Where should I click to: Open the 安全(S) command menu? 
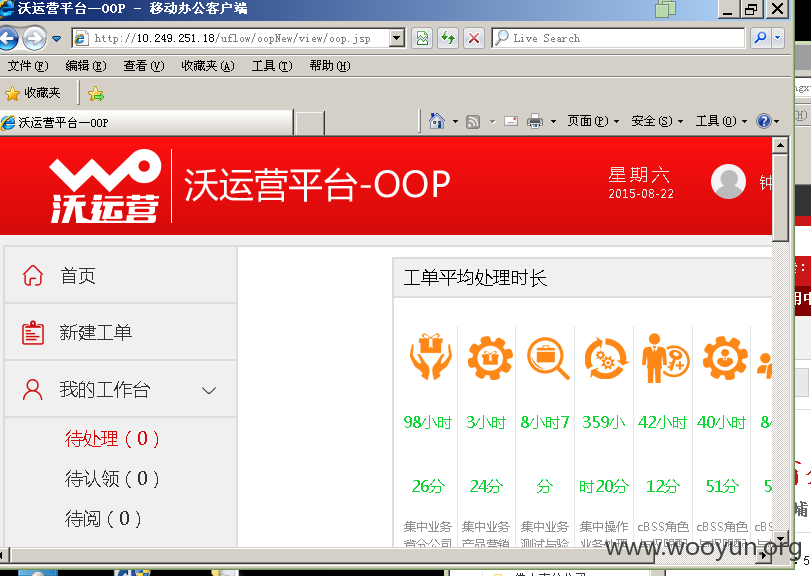(657, 121)
